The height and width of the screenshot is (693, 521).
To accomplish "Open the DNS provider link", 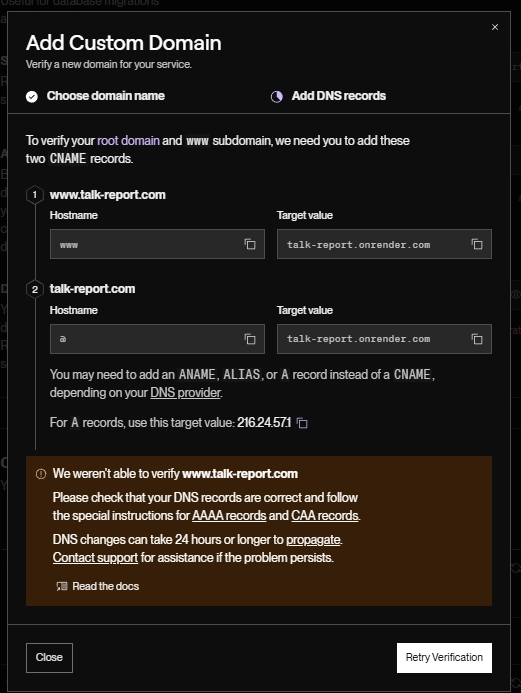I will pyautogui.click(x=185, y=392).
